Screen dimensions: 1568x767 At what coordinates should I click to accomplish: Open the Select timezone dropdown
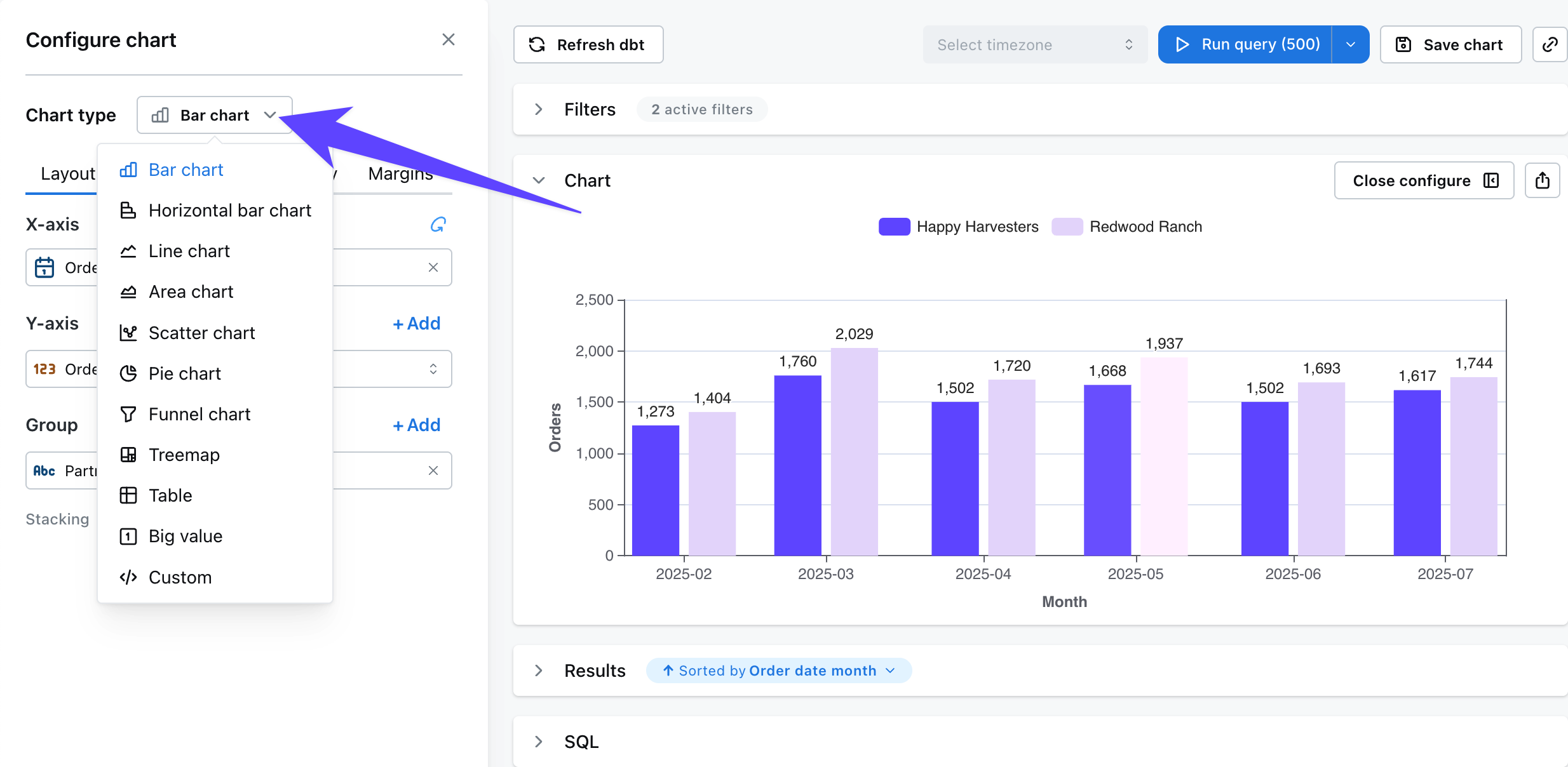click(x=1034, y=44)
